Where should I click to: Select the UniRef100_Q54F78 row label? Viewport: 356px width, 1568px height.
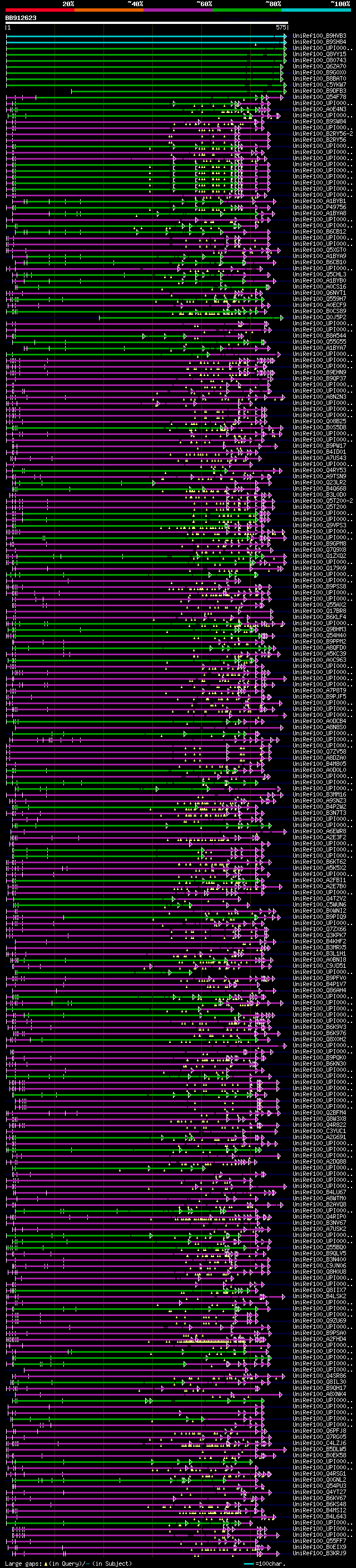[319, 97]
